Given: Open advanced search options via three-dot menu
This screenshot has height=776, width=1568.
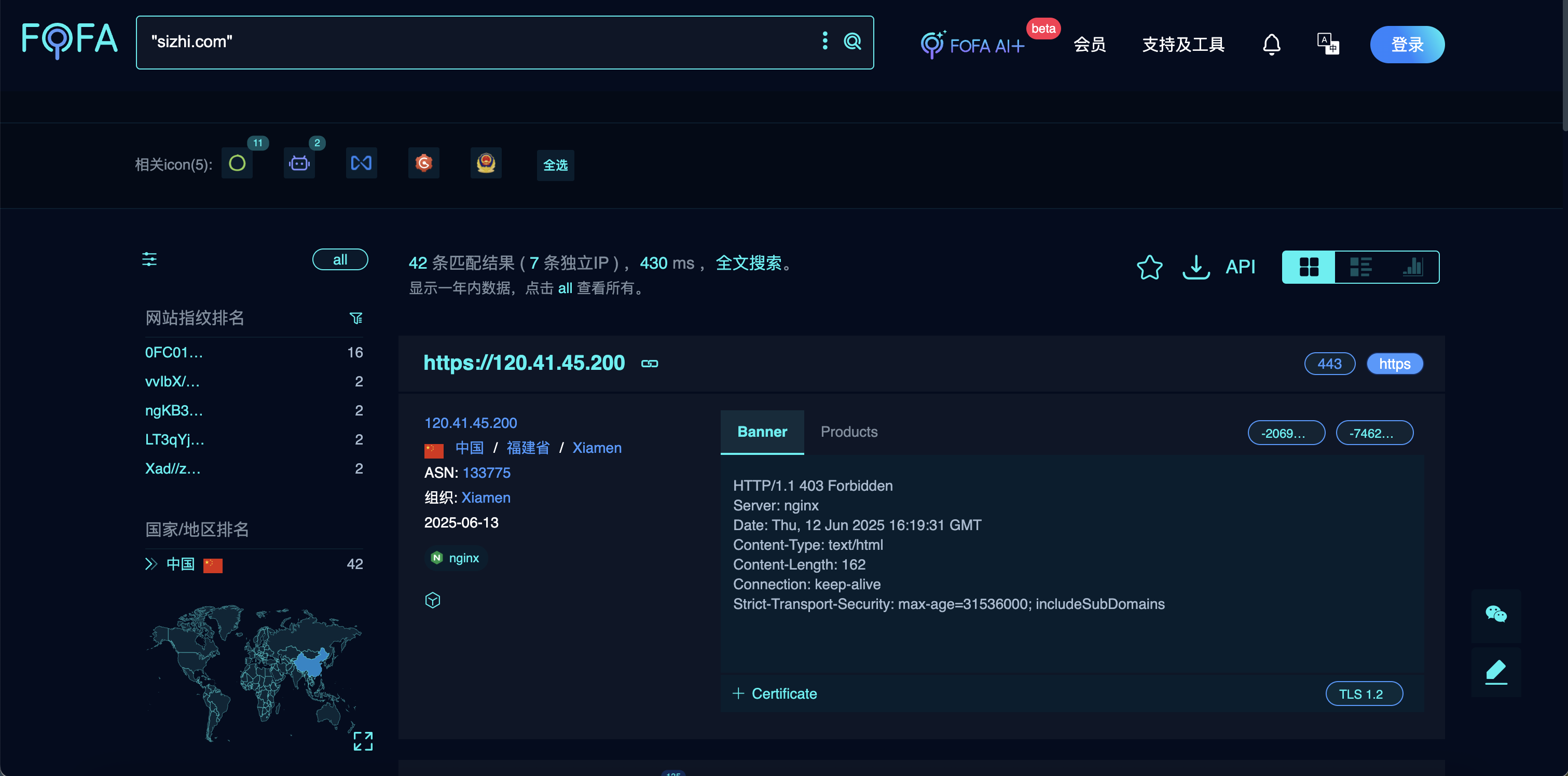Looking at the screenshot, I should coord(824,42).
